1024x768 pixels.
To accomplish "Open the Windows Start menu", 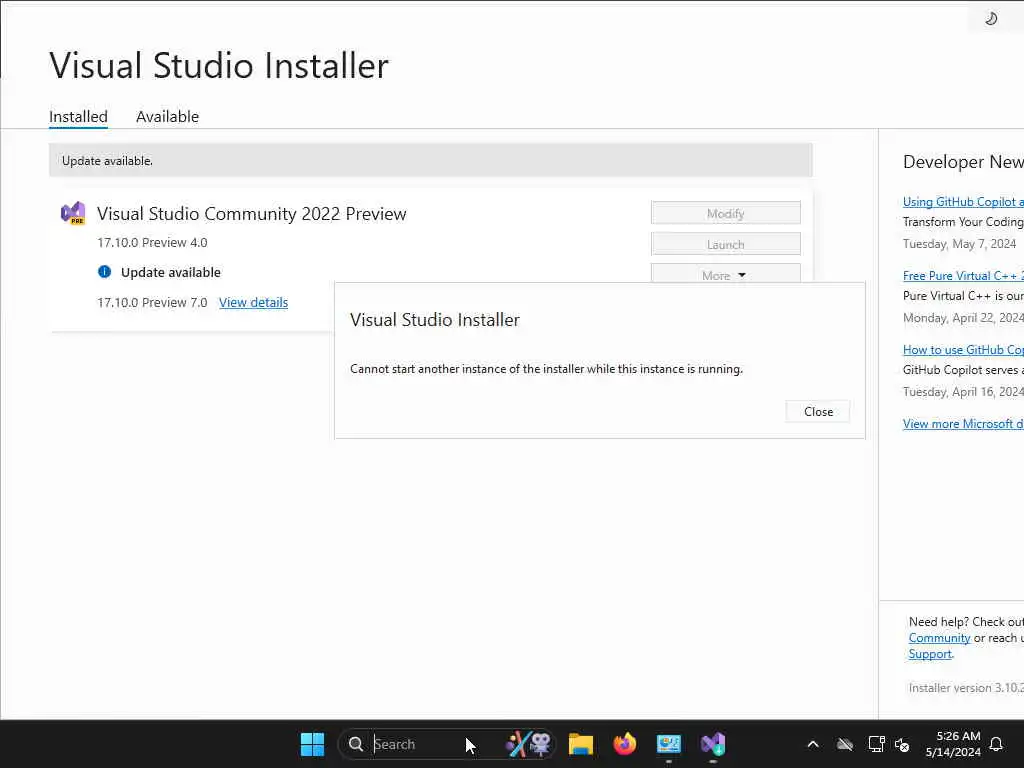I will click(x=312, y=744).
